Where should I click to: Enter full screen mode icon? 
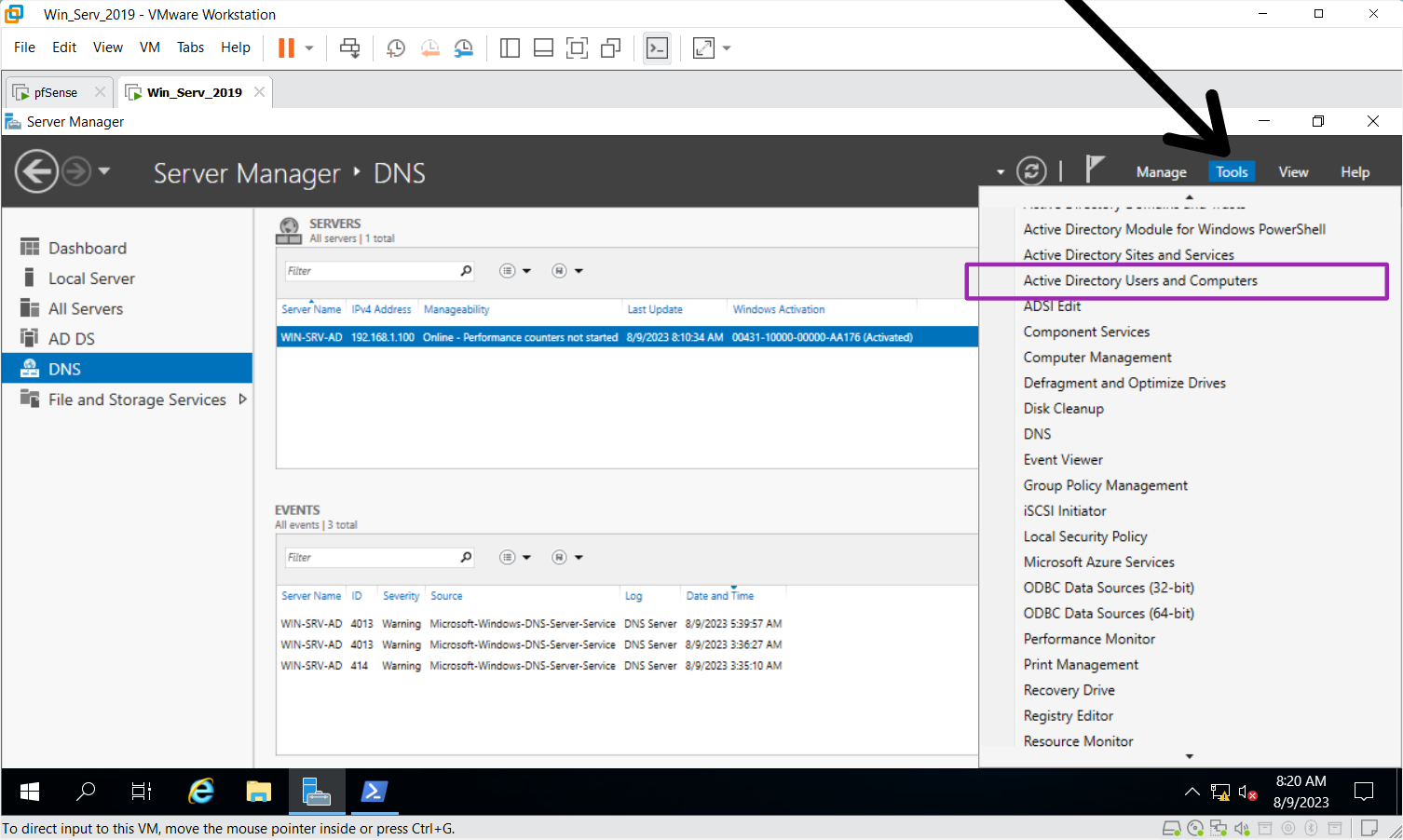(577, 47)
